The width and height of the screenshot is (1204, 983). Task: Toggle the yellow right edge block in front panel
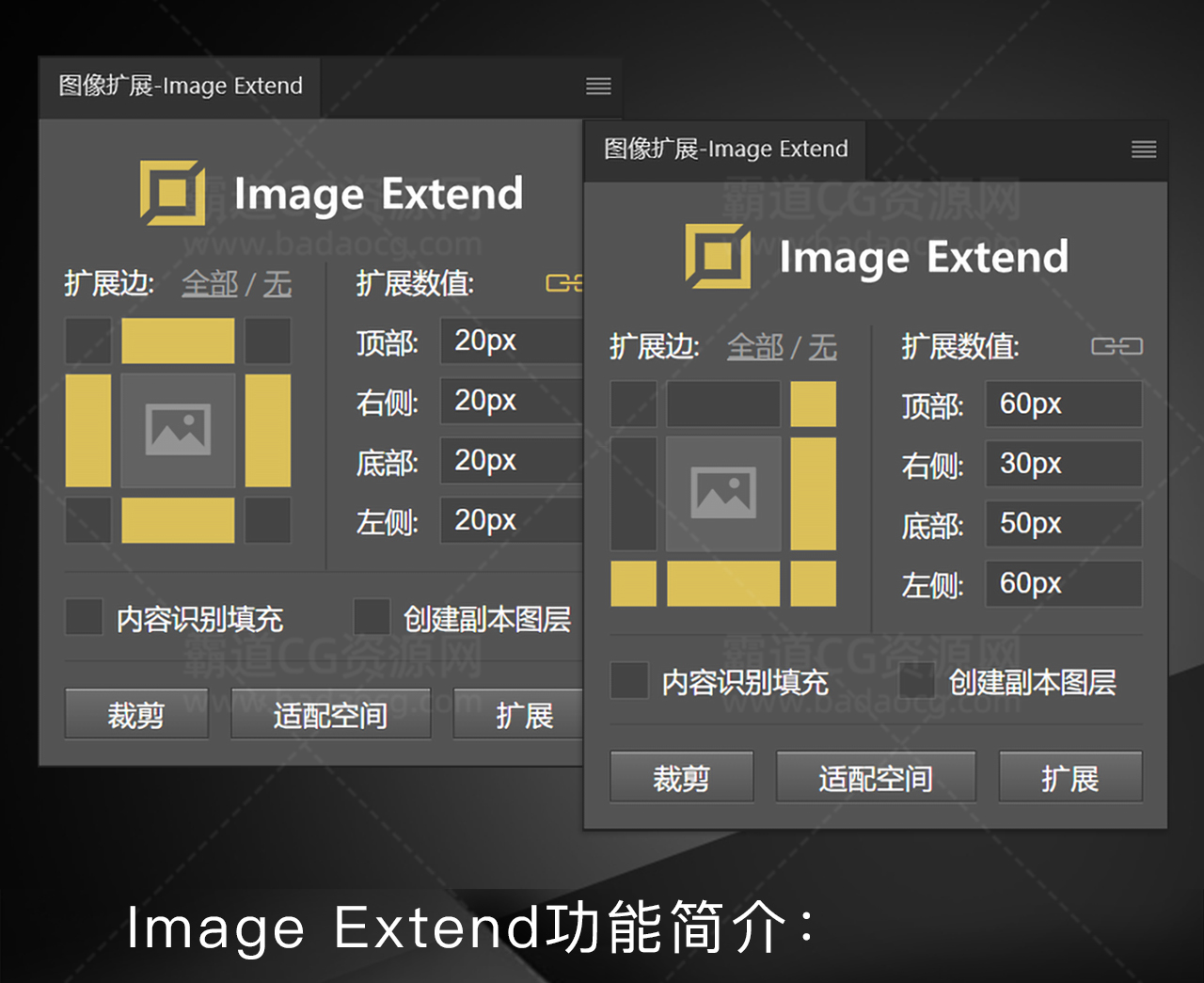coord(813,494)
